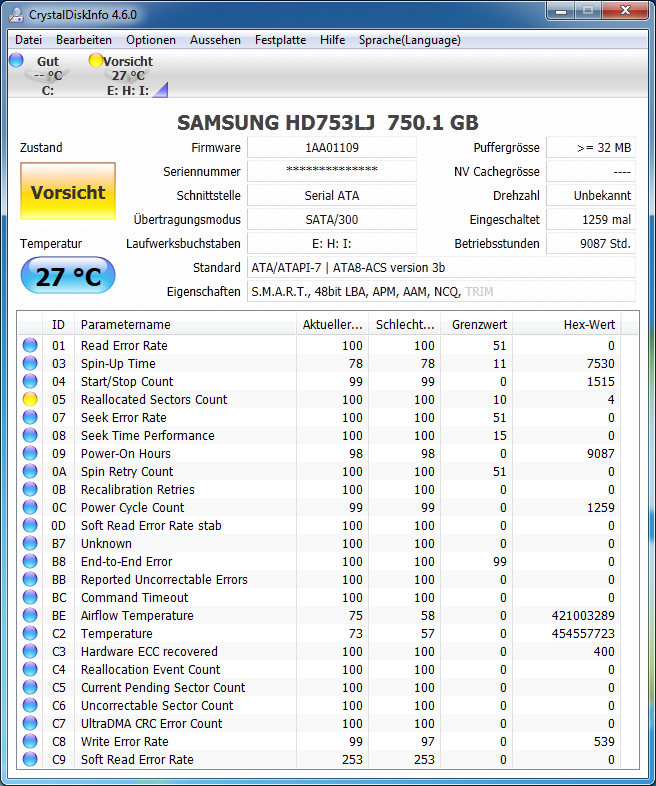Click the Schnittstelle field Serial ATA
This screenshot has height=786, width=656.
332,195
